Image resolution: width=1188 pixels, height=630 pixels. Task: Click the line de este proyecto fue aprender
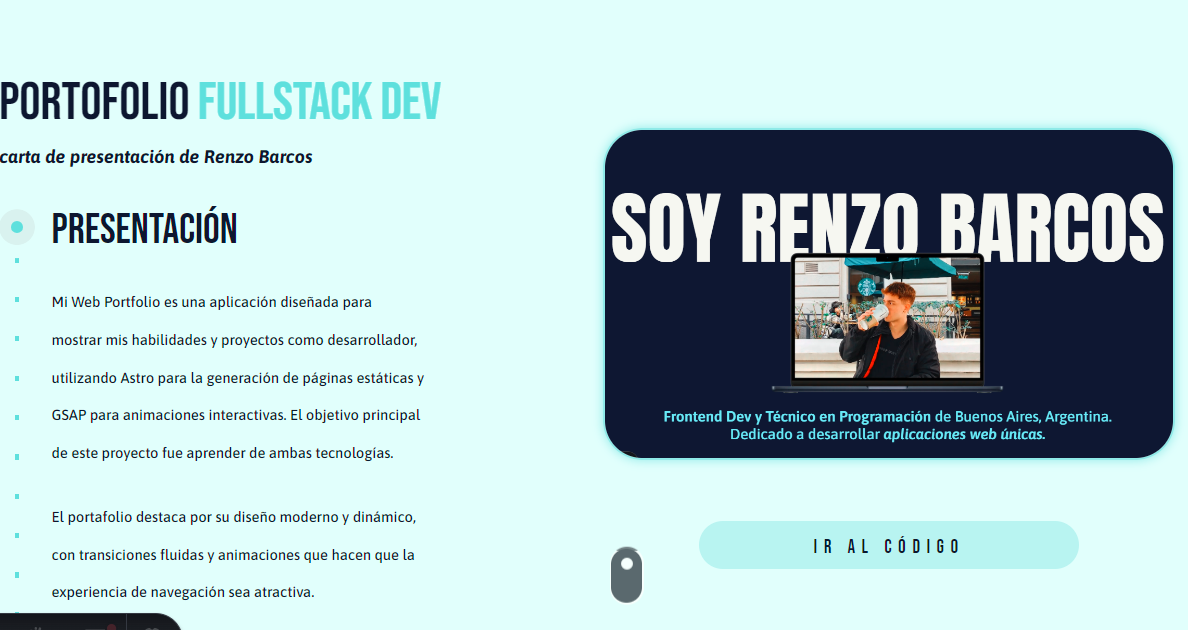[222, 453]
